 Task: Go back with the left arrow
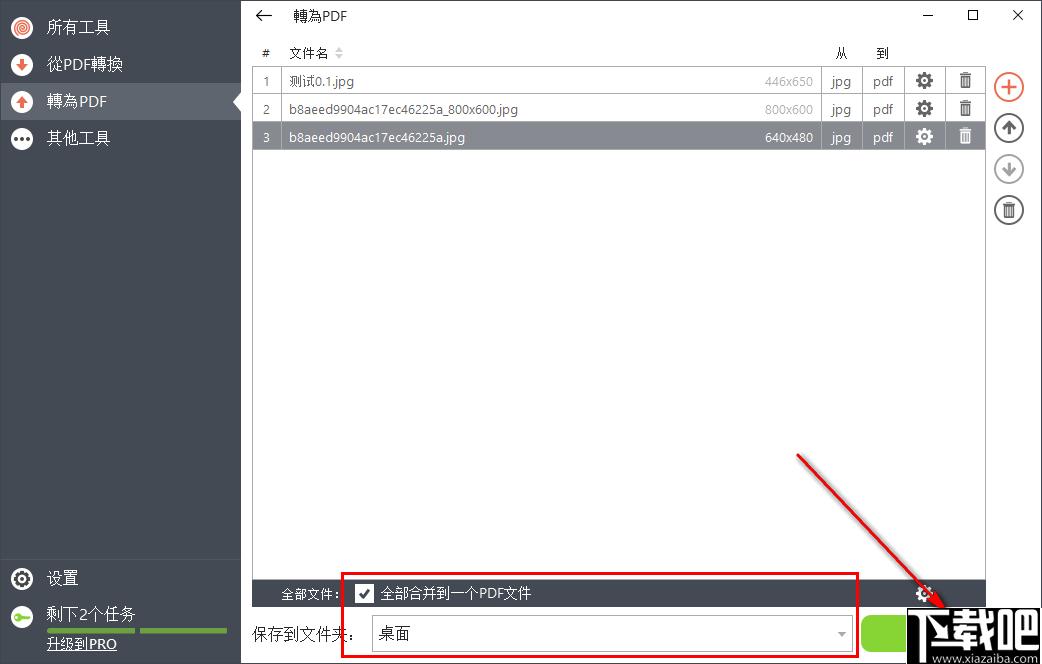[x=264, y=16]
